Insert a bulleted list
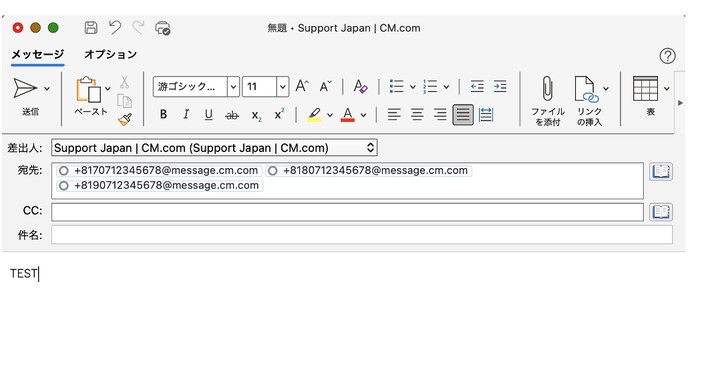Image resolution: width=704 pixels, height=392 pixels. (396, 86)
